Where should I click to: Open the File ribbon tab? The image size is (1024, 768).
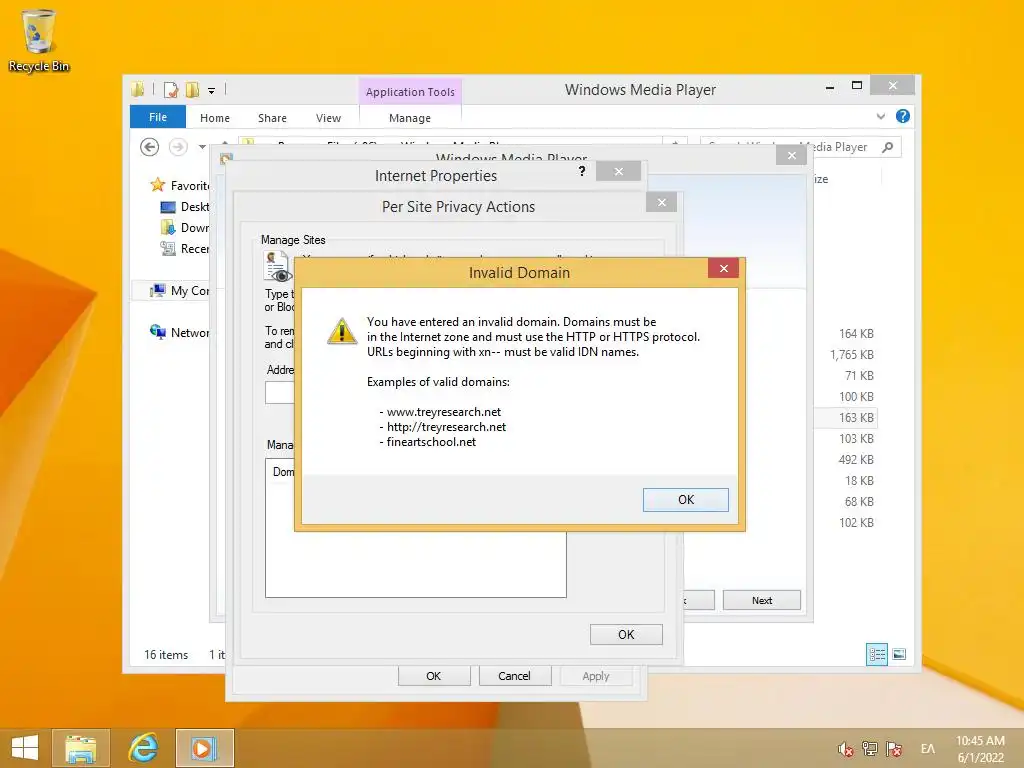(158, 117)
